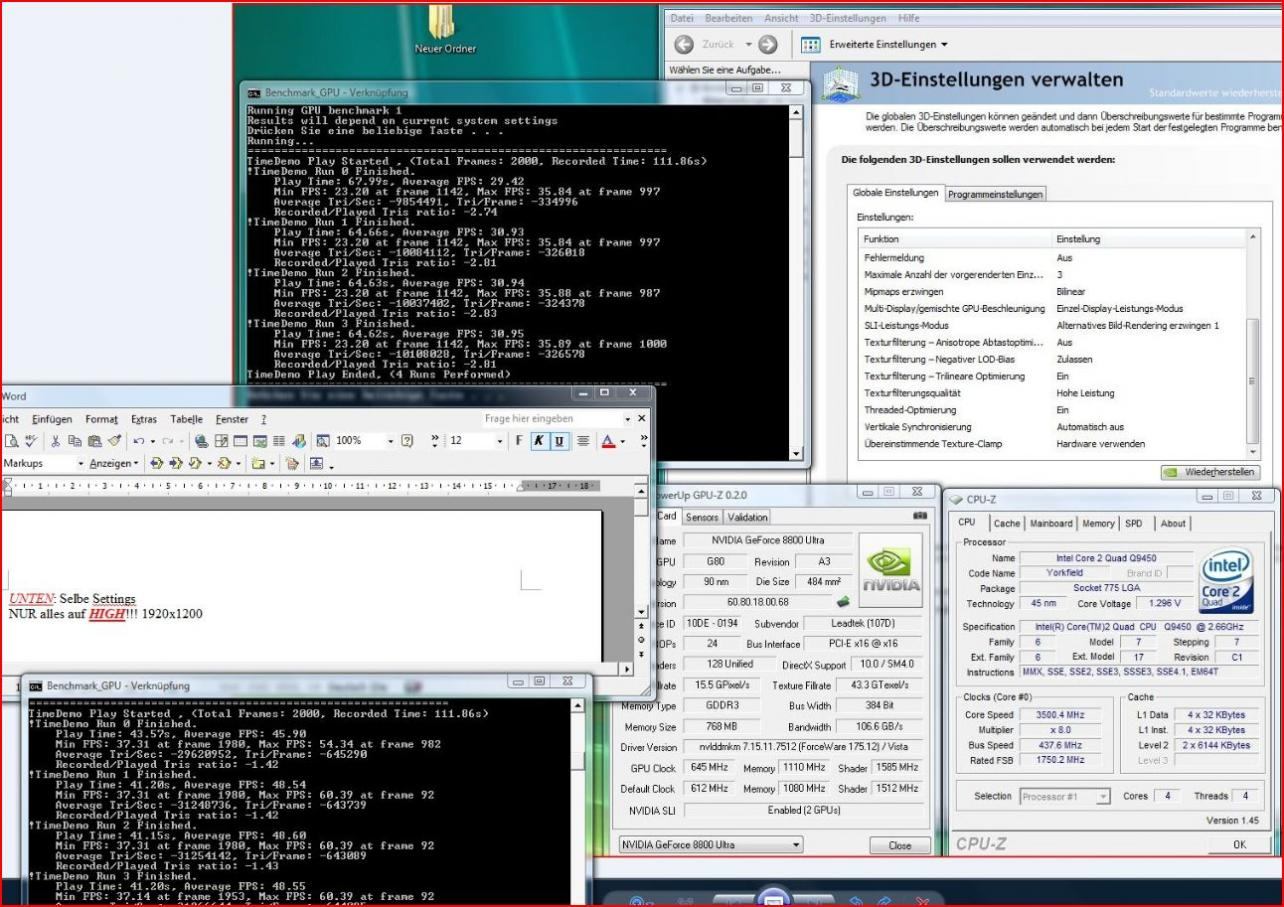Click the Accept Change icon in reviewing toolbar
The height and width of the screenshot is (907, 1284).
coord(195,463)
